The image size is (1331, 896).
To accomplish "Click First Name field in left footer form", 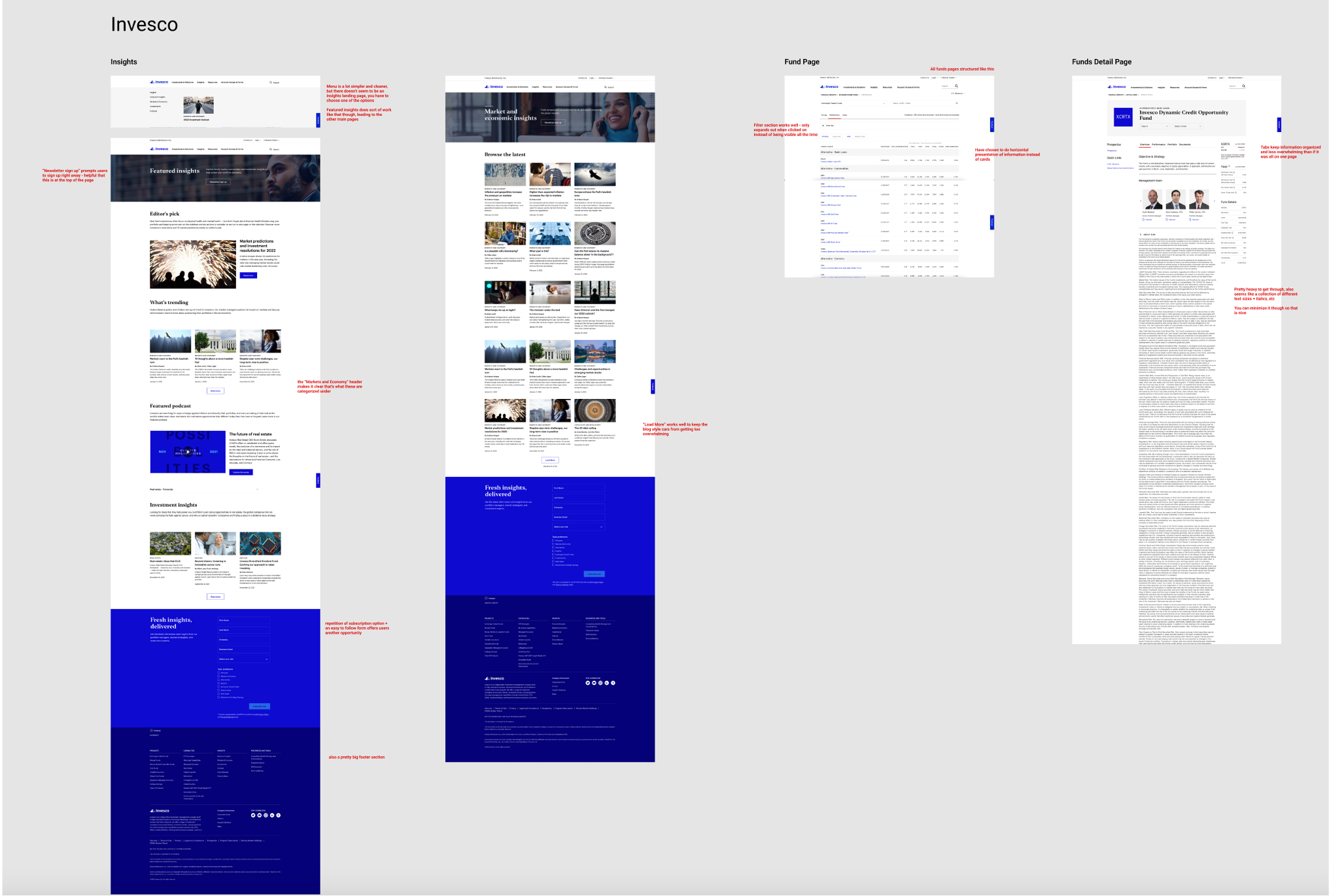I will point(243,620).
